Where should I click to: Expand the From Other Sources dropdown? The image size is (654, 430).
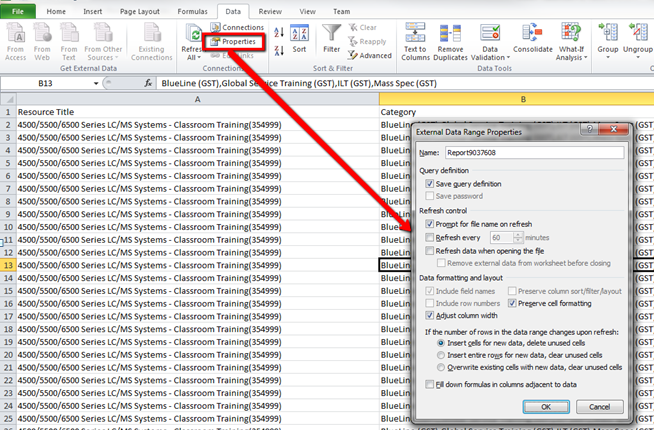pyautogui.click(x=116, y=58)
